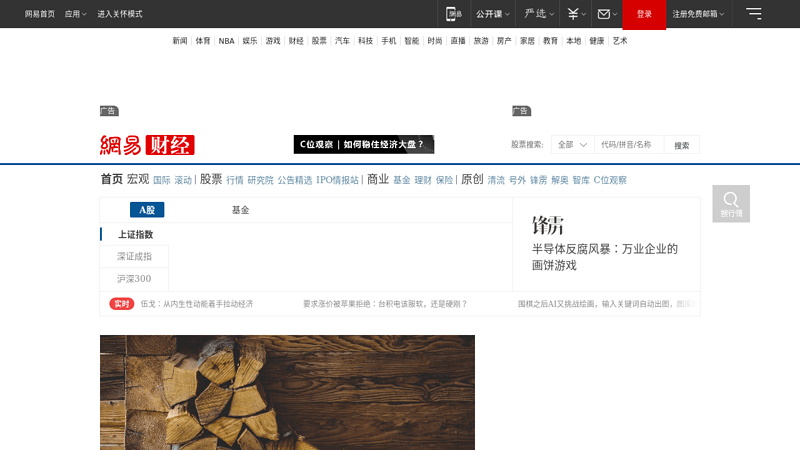Open the 全部 stock search category dropdown

pyautogui.click(x=572, y=144)
